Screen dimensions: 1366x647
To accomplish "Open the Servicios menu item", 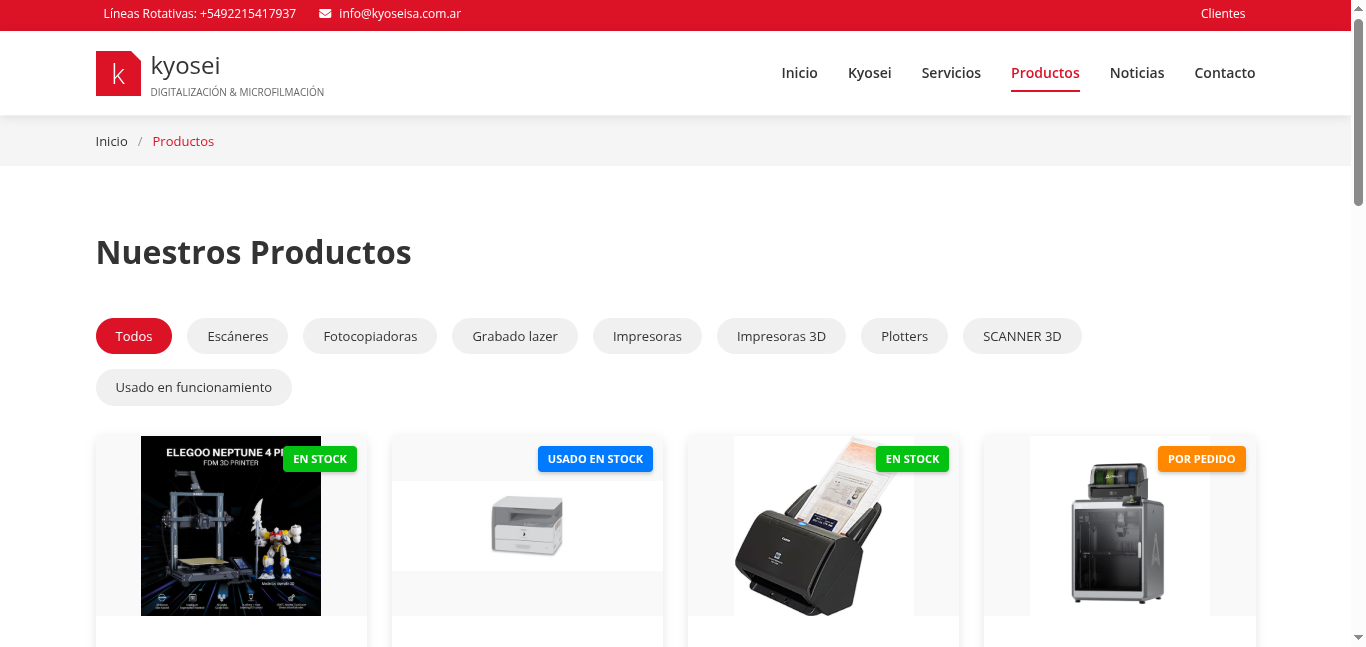I will pyautogui.click(x=951, y=72).
